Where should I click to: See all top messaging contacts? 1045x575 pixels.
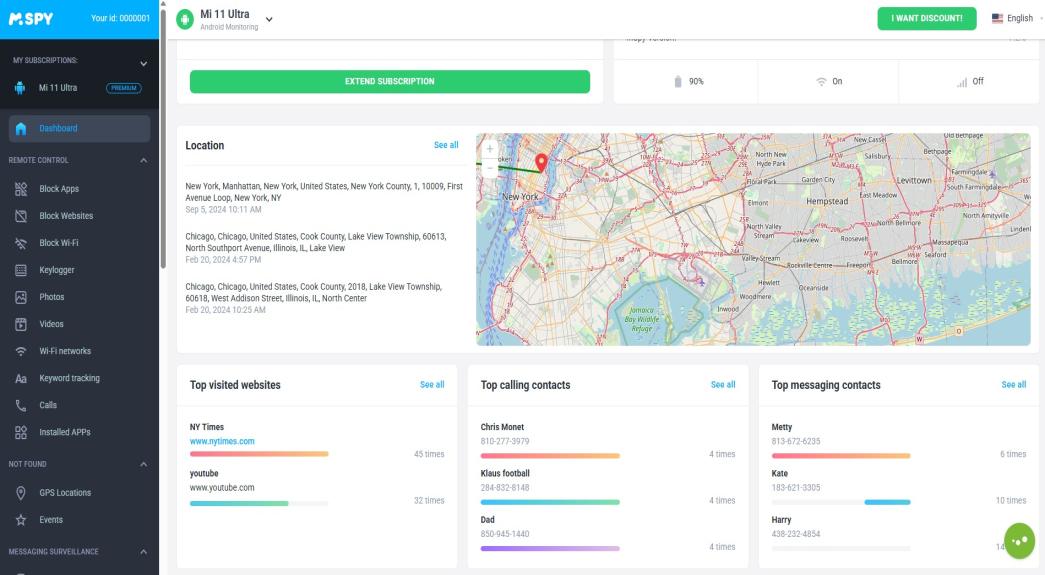click(1014, 385)
